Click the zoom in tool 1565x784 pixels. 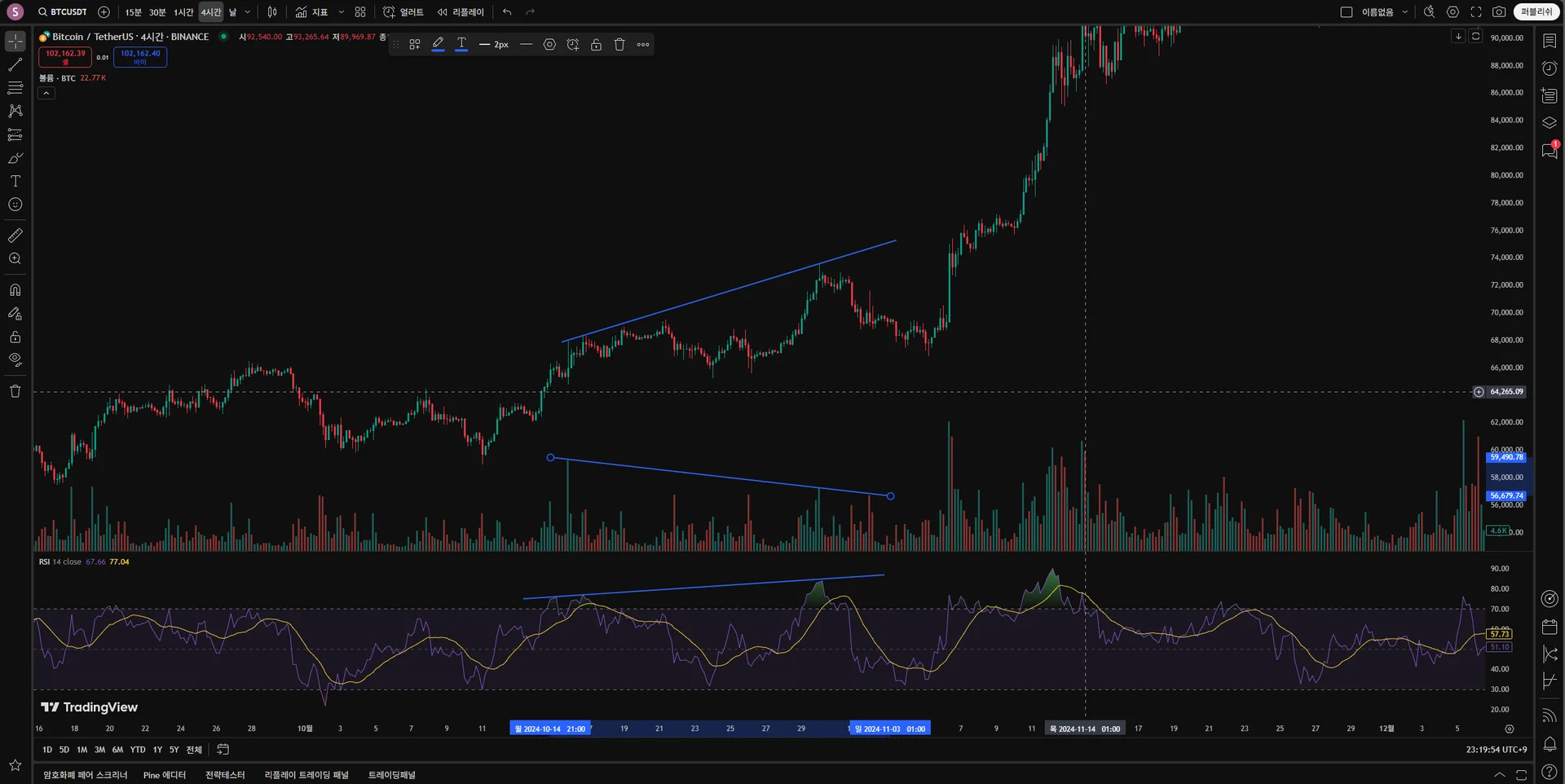15,259
